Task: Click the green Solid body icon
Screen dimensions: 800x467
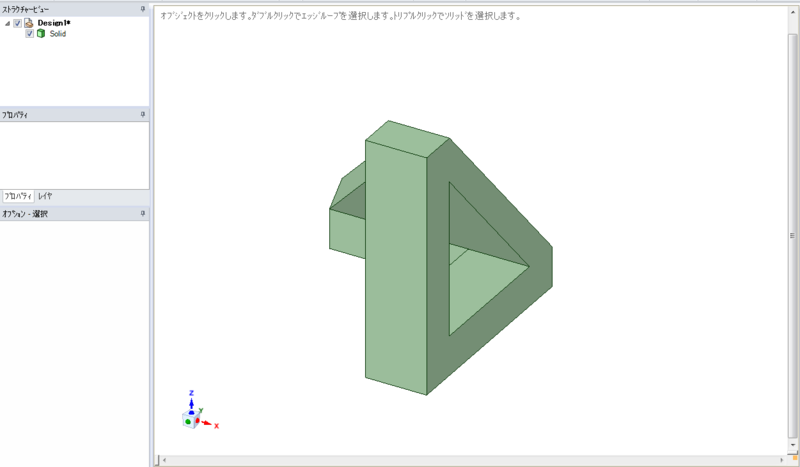Action: coord(41,34)
